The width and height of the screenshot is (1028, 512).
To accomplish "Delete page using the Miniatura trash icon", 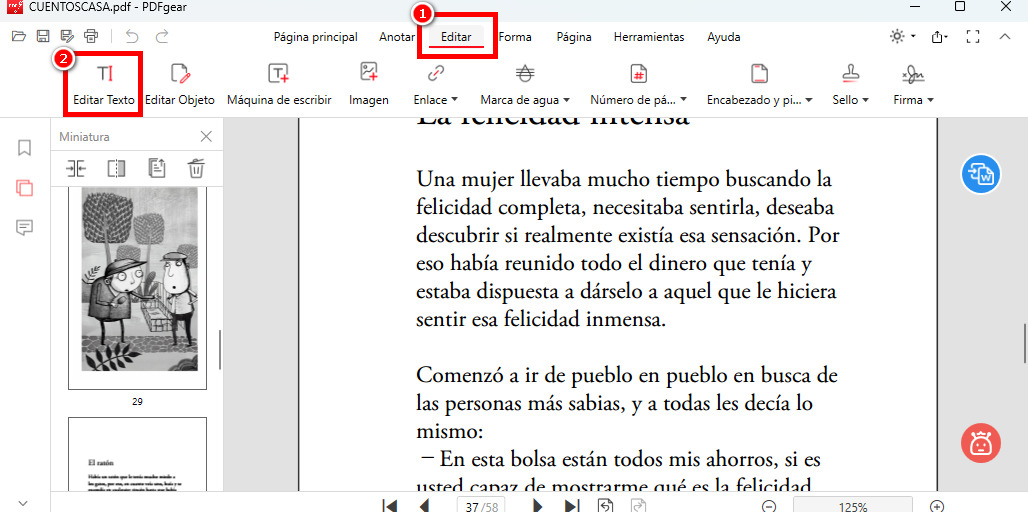I will tap(196, 168).
